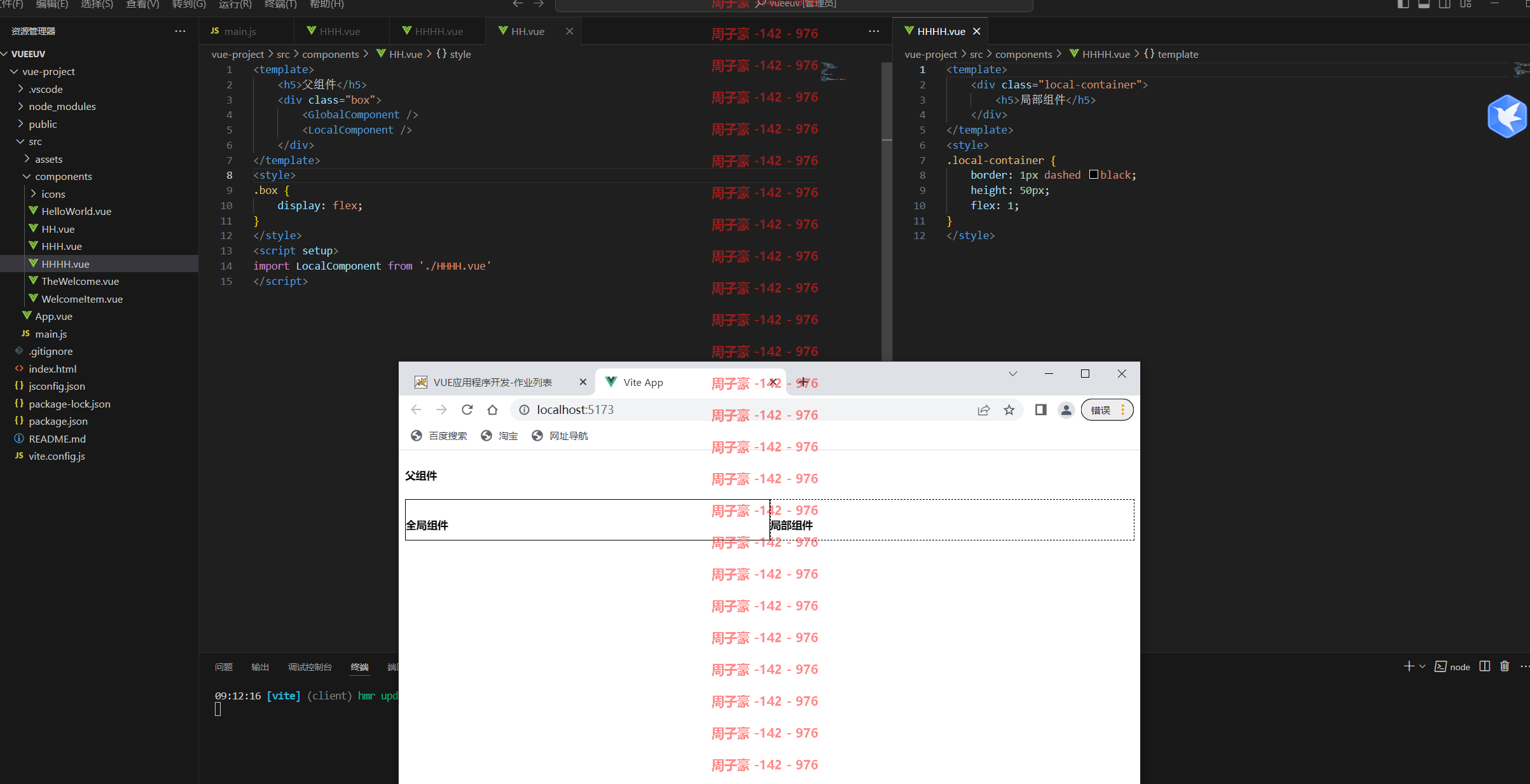Open customize layout icon
Viewport: 1530px width, 784px height.
pyautogui.click(x=1466, y=4)
